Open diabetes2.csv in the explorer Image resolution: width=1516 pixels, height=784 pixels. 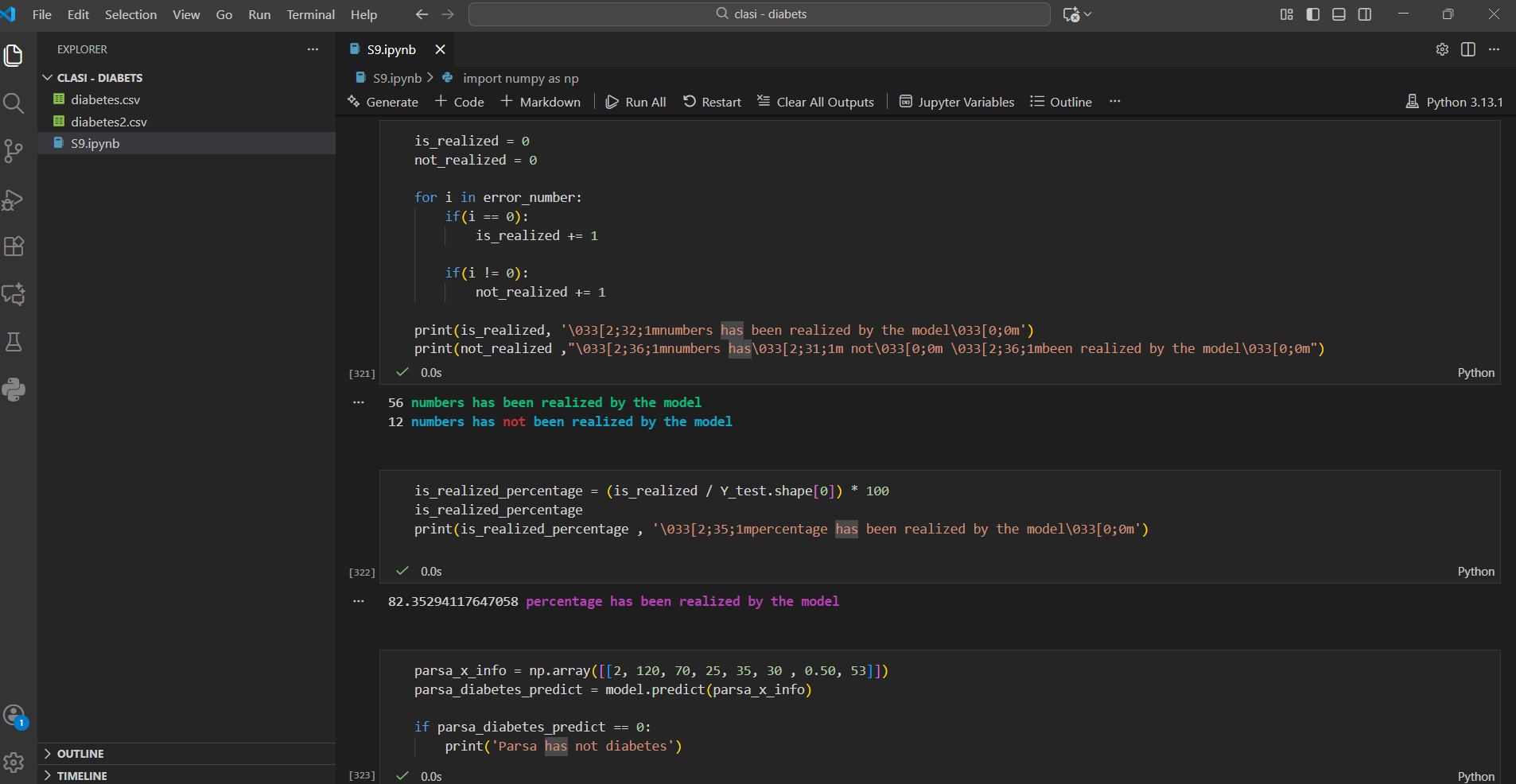[109, 122]
